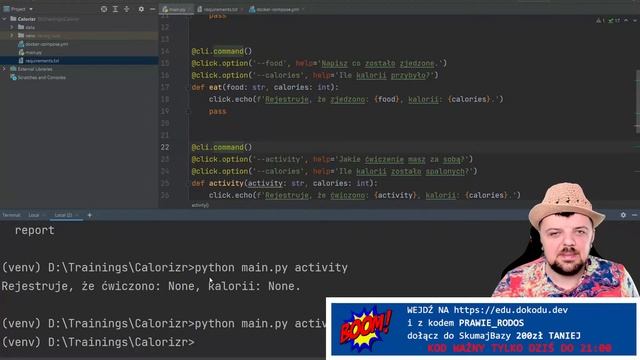640x360 pixels.
Task: Click the Select Opened File target icon
Action: point(104,9)
